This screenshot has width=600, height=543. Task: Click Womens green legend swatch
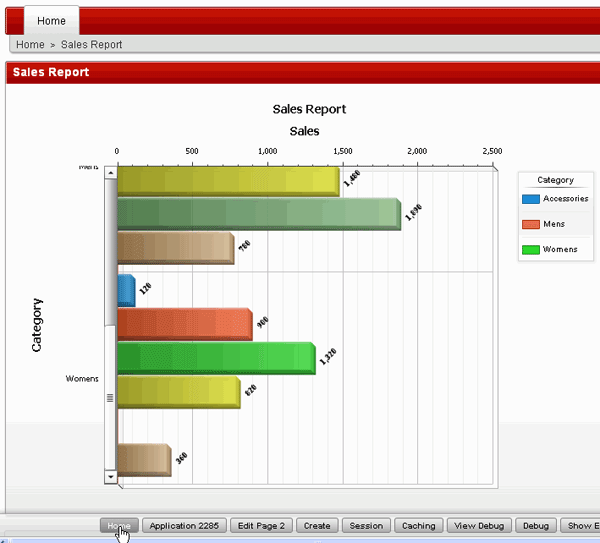point(531,249)
